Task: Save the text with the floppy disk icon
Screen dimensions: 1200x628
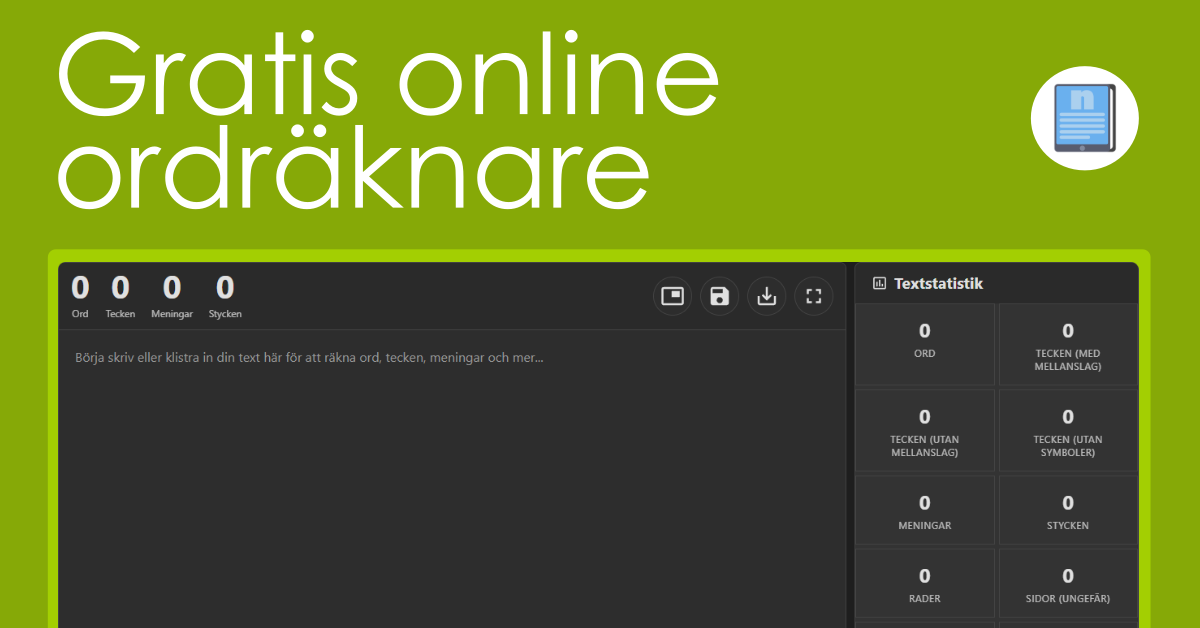Action: (719, 296)
